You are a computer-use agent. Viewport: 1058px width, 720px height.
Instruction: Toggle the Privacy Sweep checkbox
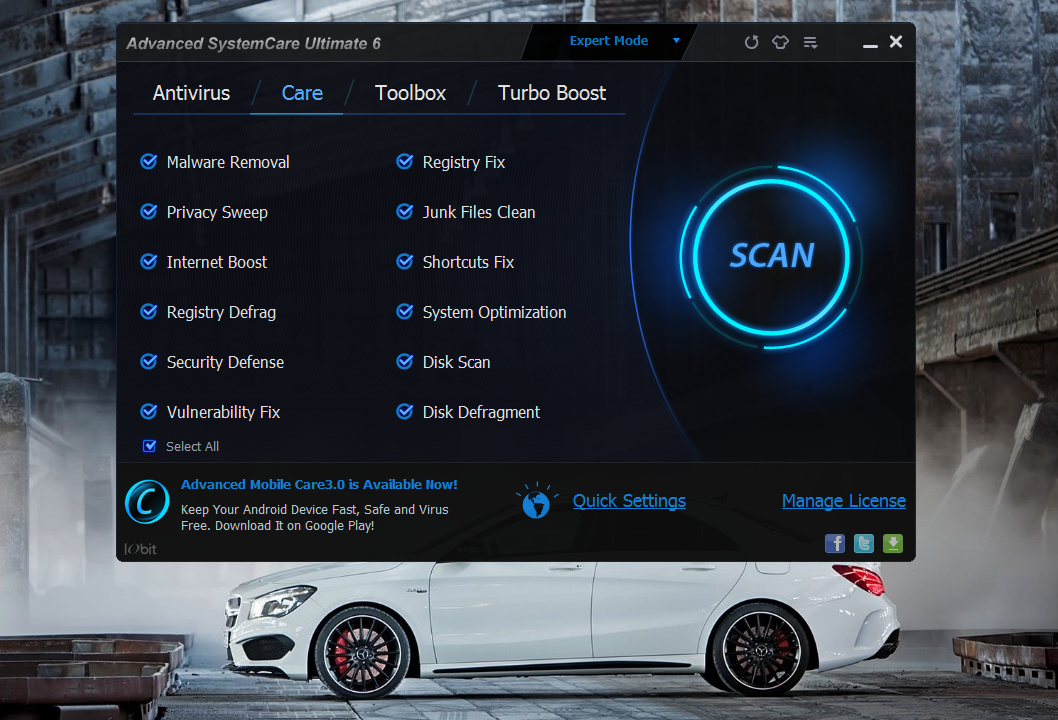tap(148, 212)
